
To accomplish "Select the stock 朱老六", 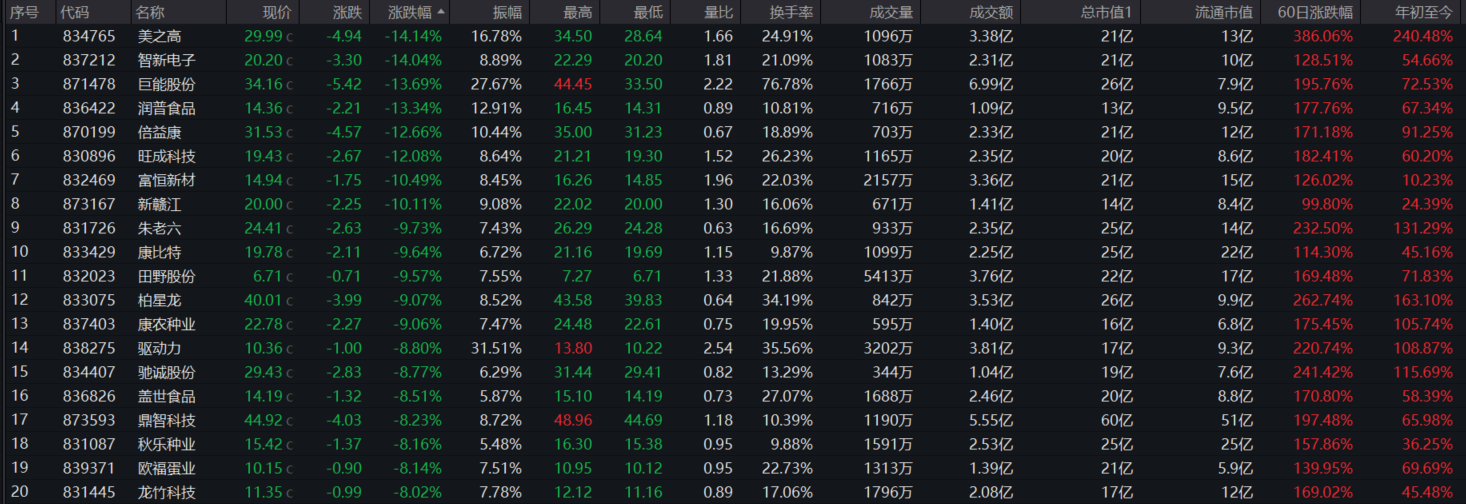I will click(160, 228).
